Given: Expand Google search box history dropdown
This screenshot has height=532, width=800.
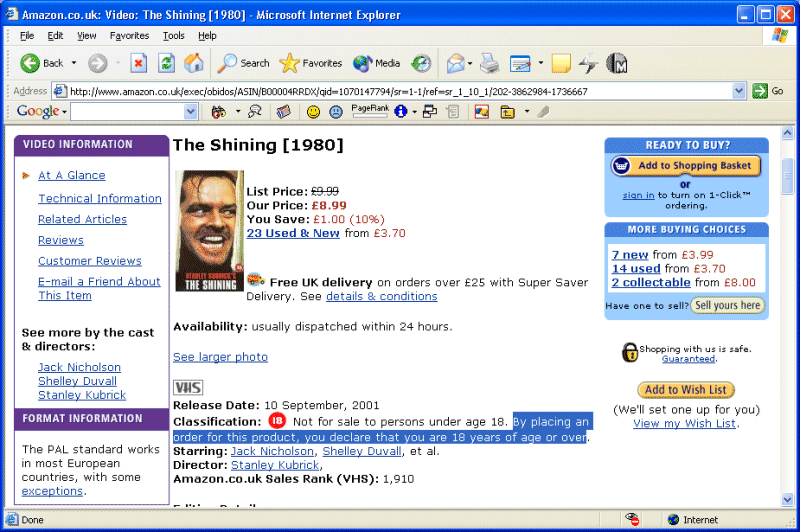Looking at the screenshot, I should coord(190,112).
